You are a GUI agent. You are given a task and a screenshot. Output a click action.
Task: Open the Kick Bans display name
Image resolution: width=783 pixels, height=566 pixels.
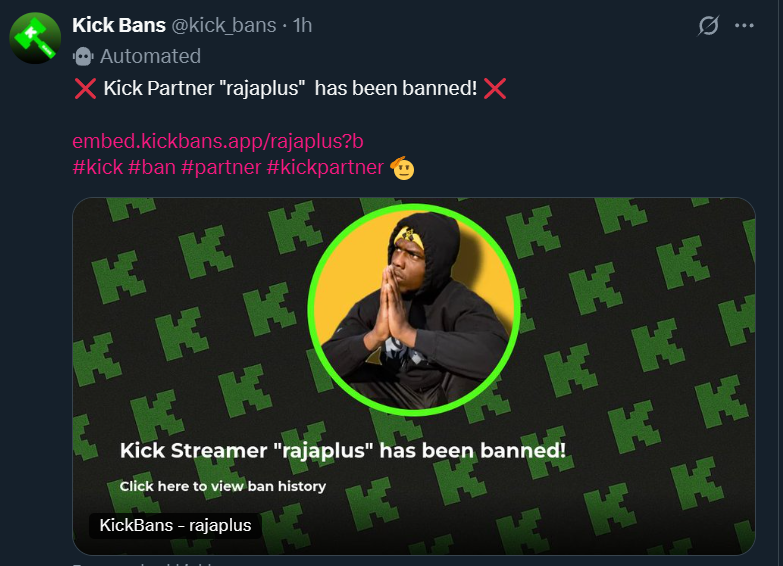[x=119, y=25]
